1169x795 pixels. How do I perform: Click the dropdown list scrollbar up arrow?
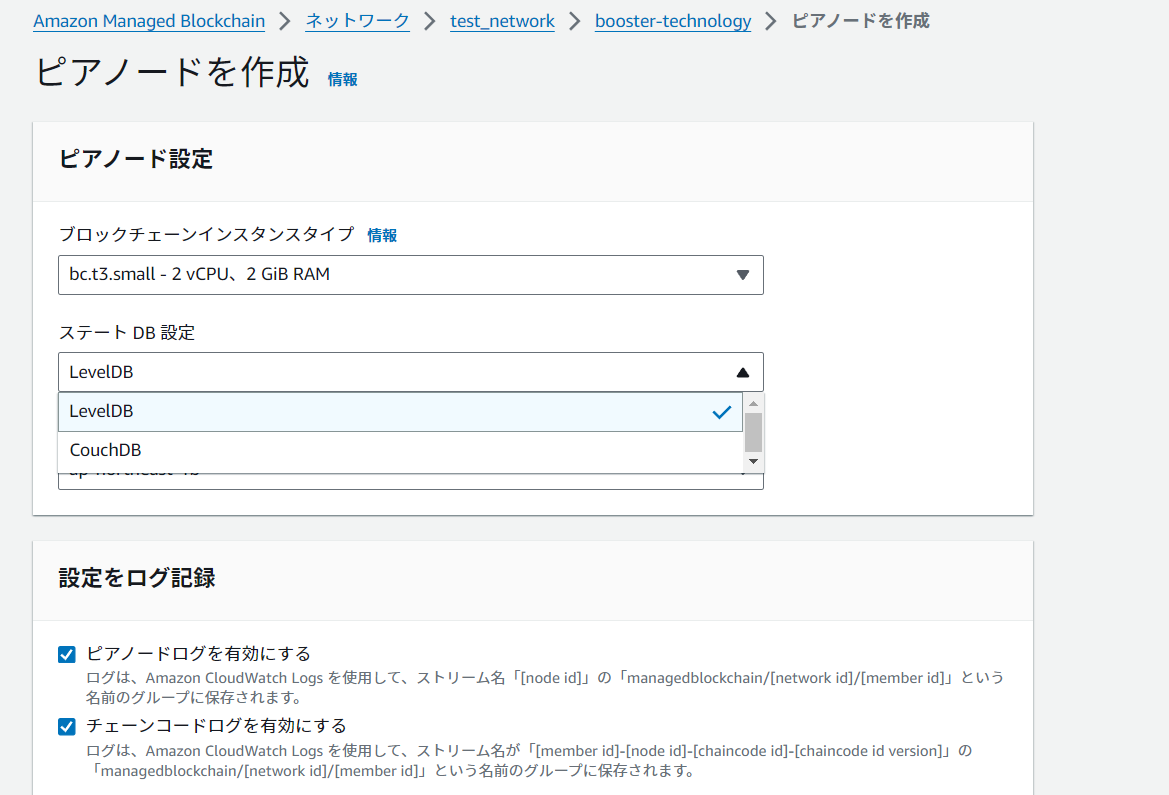pyautogui.click(x=754, y=403)
